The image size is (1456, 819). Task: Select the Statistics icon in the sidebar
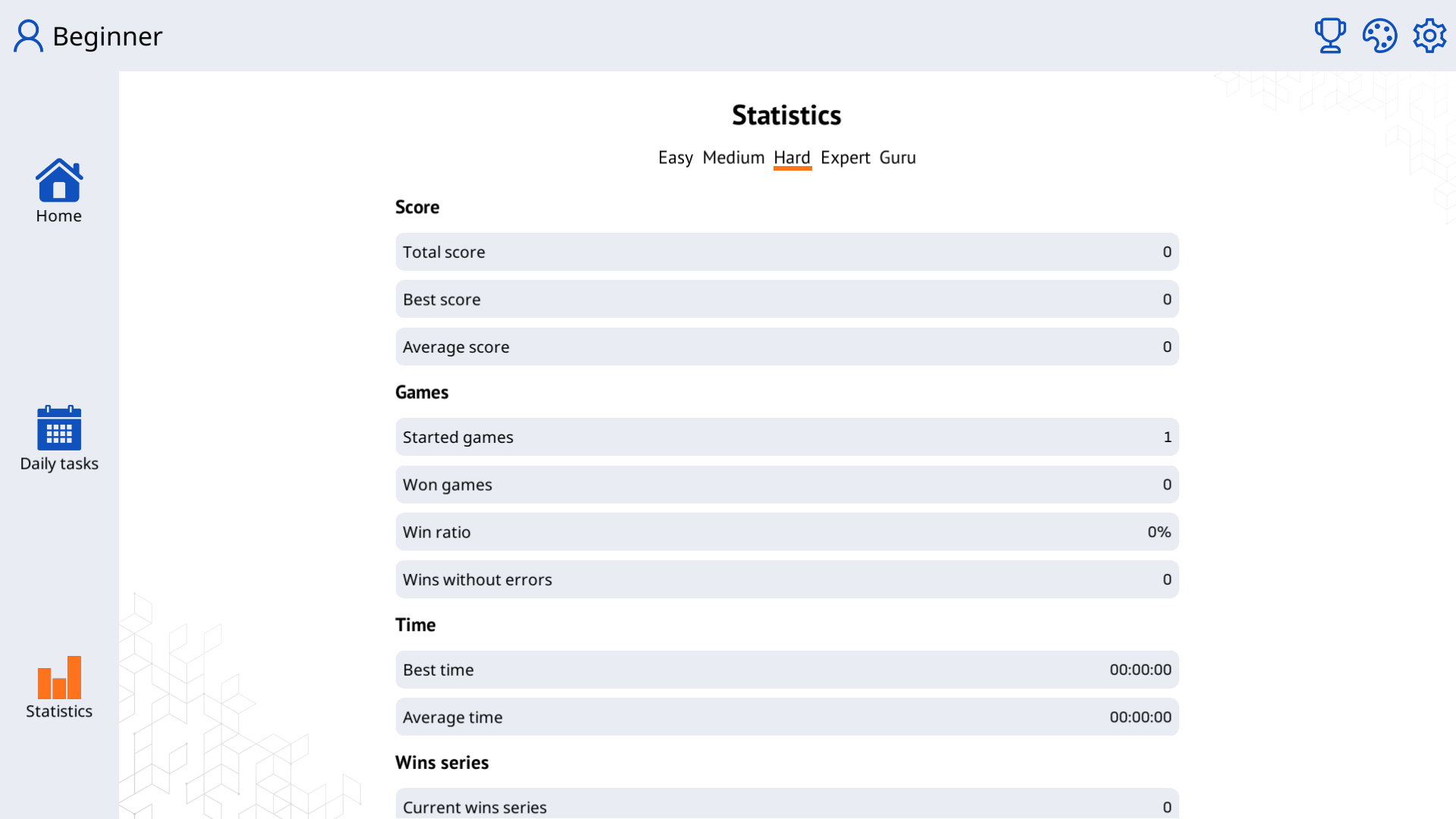click(x=58, y=686)
